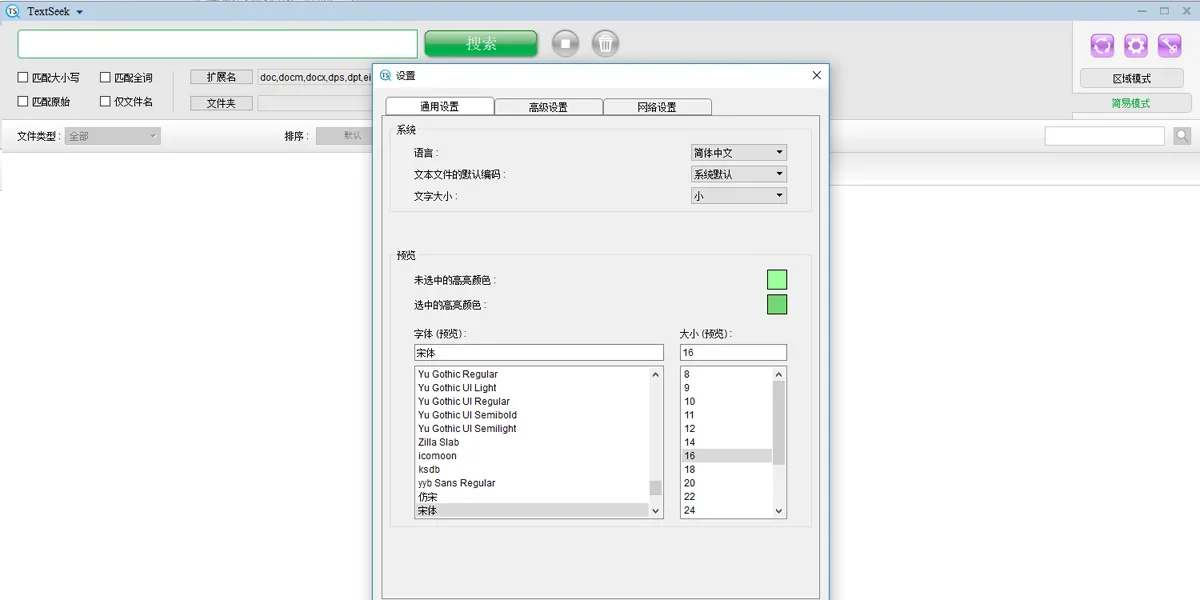Select font yyb Sans Regular

[532, 483]
